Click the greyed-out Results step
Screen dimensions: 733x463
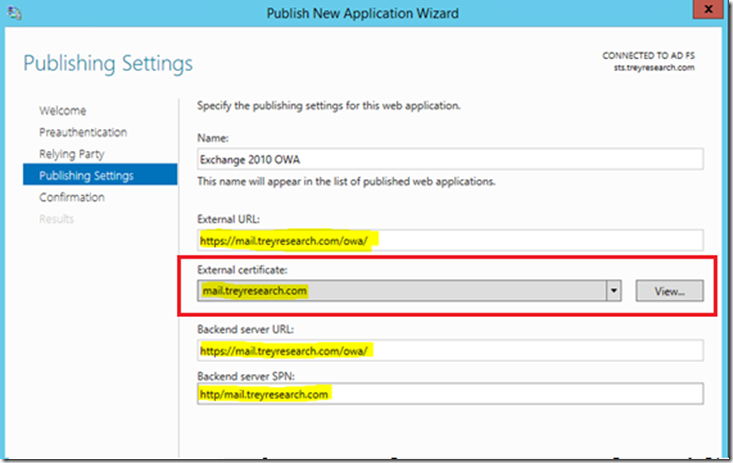[x=57, y=219]
